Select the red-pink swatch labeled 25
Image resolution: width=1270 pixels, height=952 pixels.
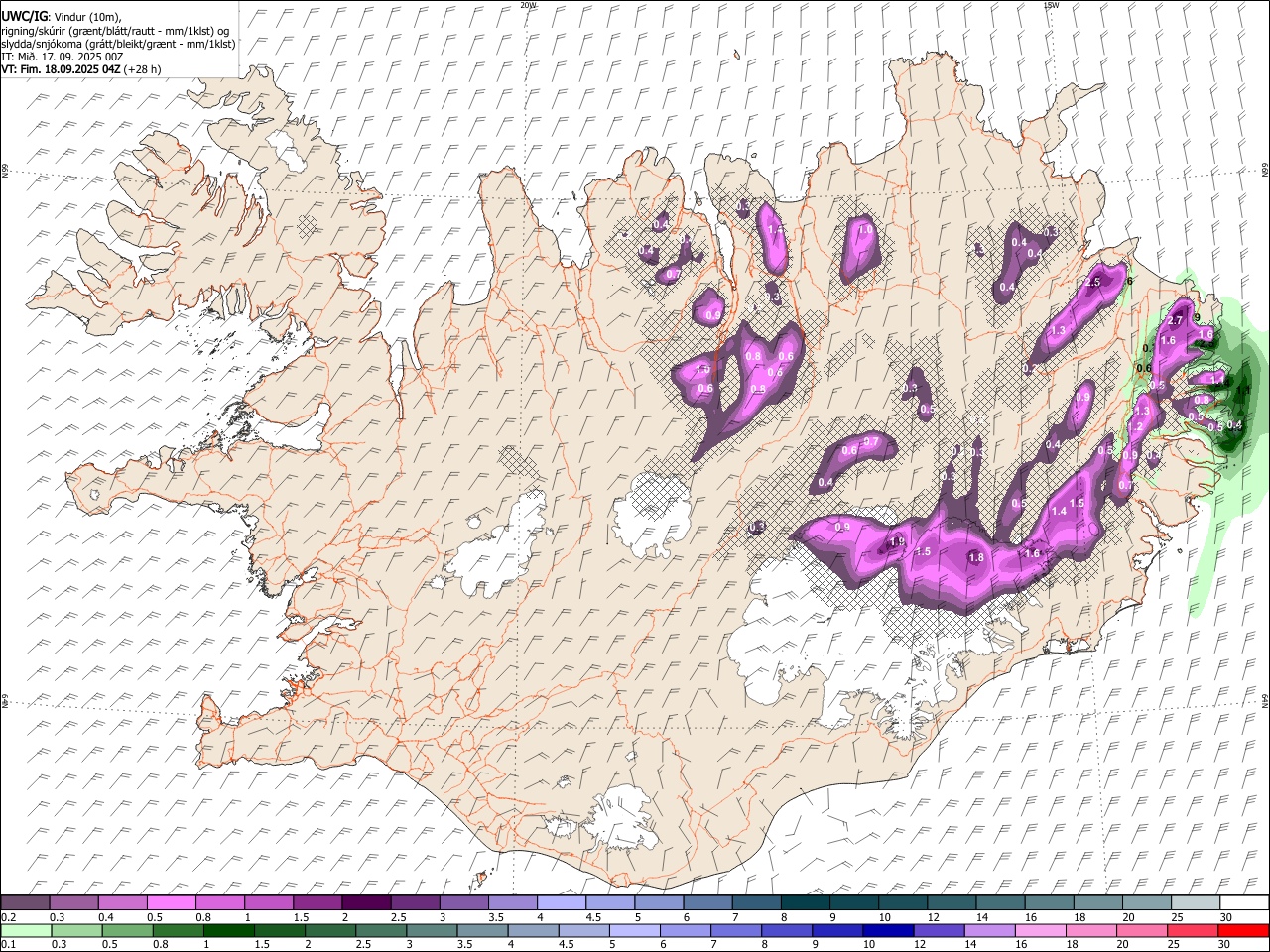1193,930
